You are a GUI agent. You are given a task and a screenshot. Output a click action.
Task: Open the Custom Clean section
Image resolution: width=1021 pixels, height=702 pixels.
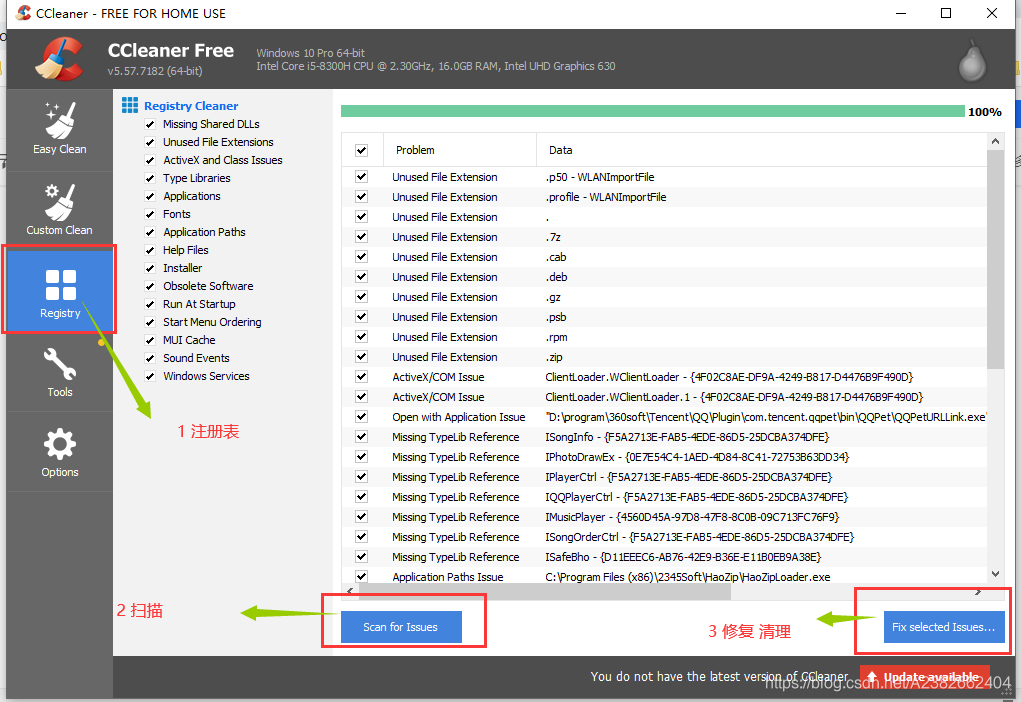click(59, 210)
